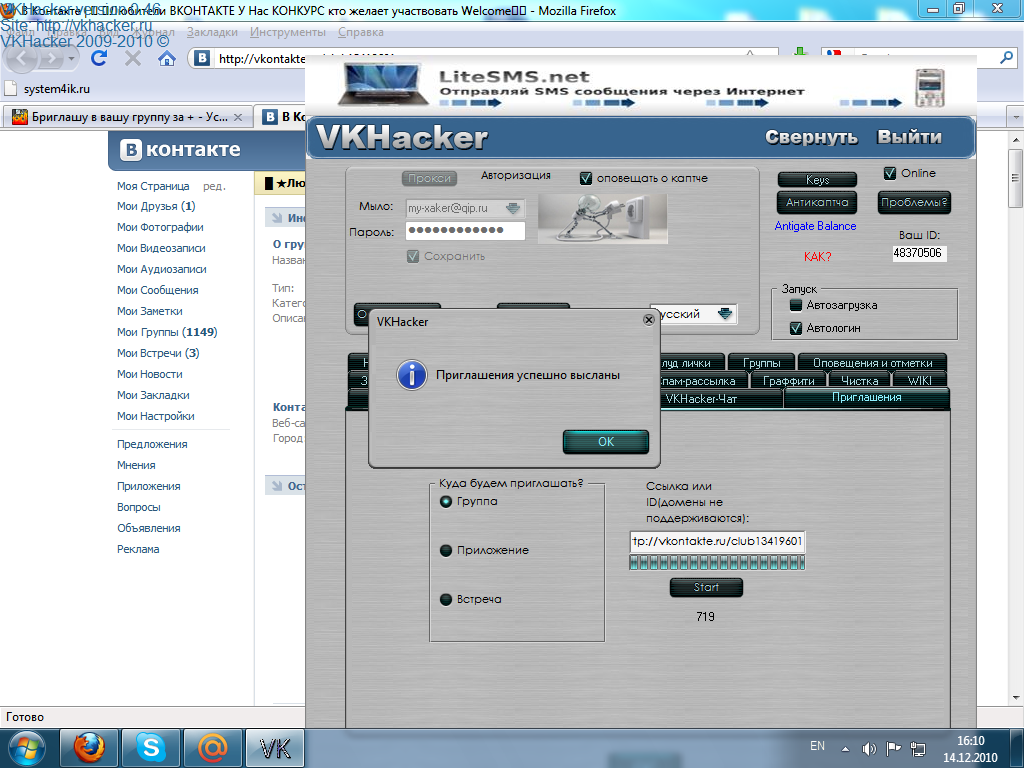Click the info icon in the dialog
Viewport: 1024px width, 768px height.
point(412,376)
